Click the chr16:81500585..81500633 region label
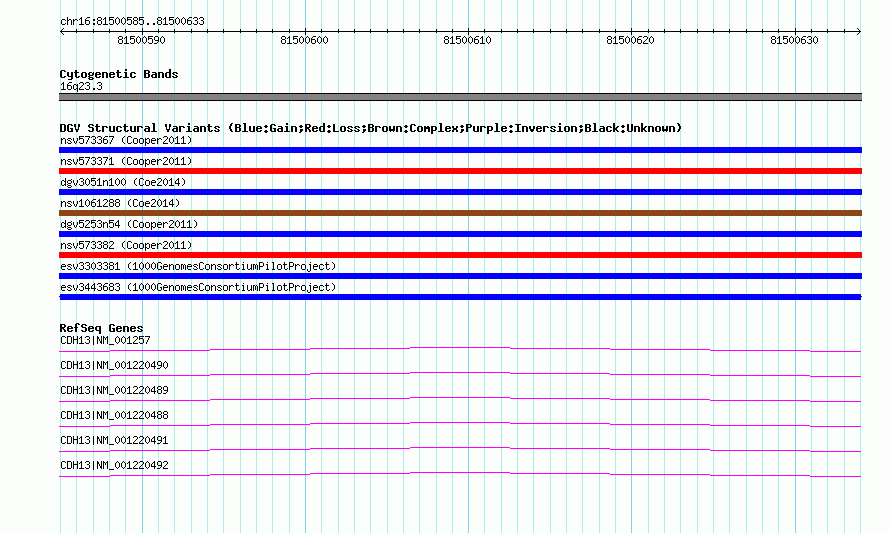Image resolution: width=890 pixels, height=533 pixels. pyautogui.click(x=132, y=21)
